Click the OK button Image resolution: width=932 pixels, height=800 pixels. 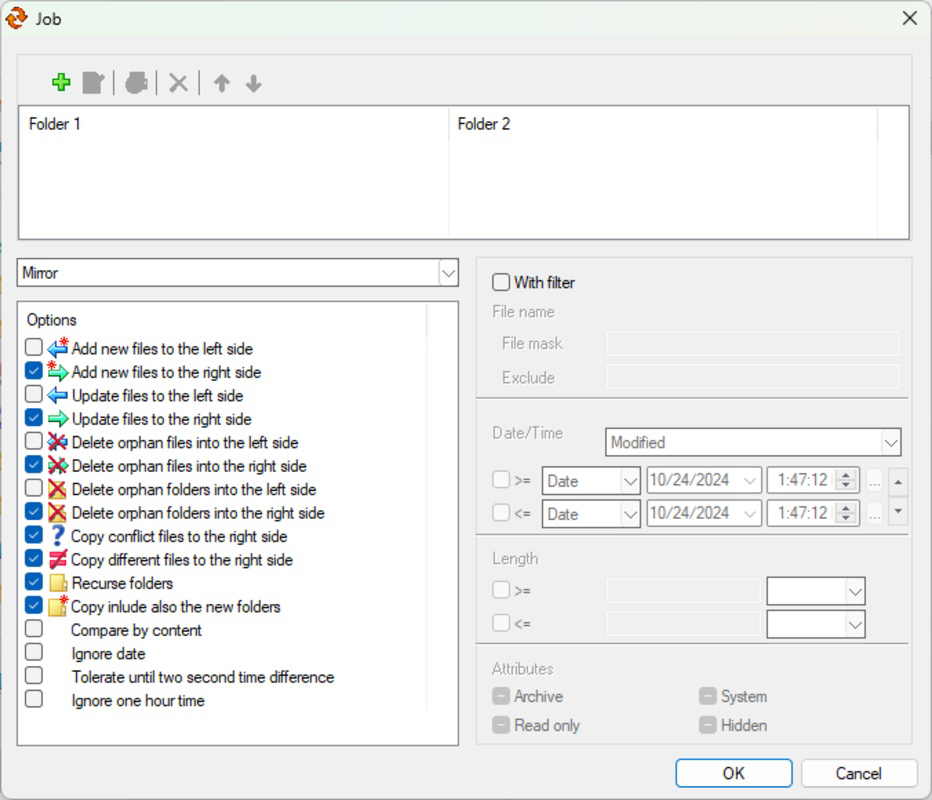tap(733, 773)
